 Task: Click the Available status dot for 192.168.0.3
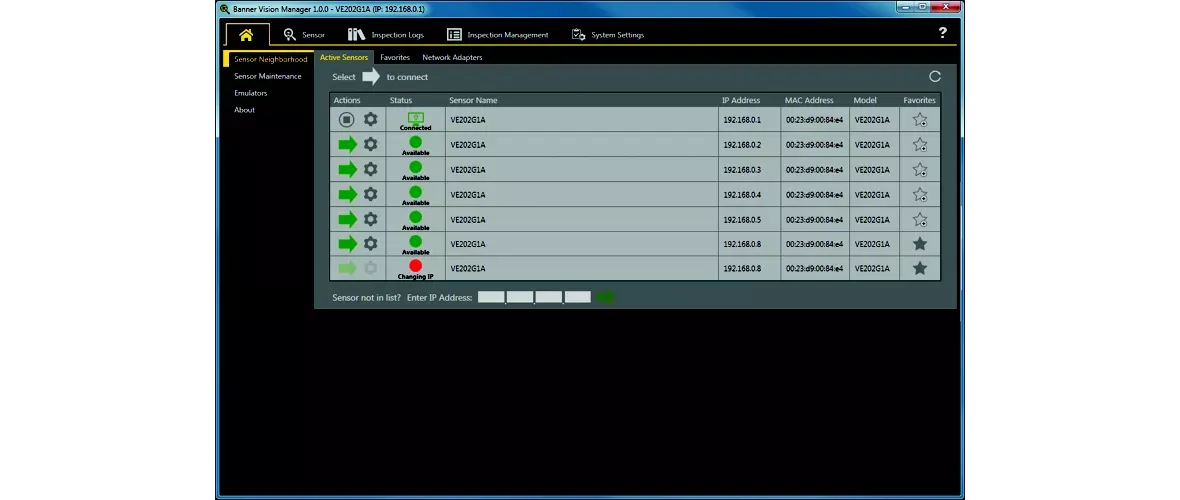point(415,166)
